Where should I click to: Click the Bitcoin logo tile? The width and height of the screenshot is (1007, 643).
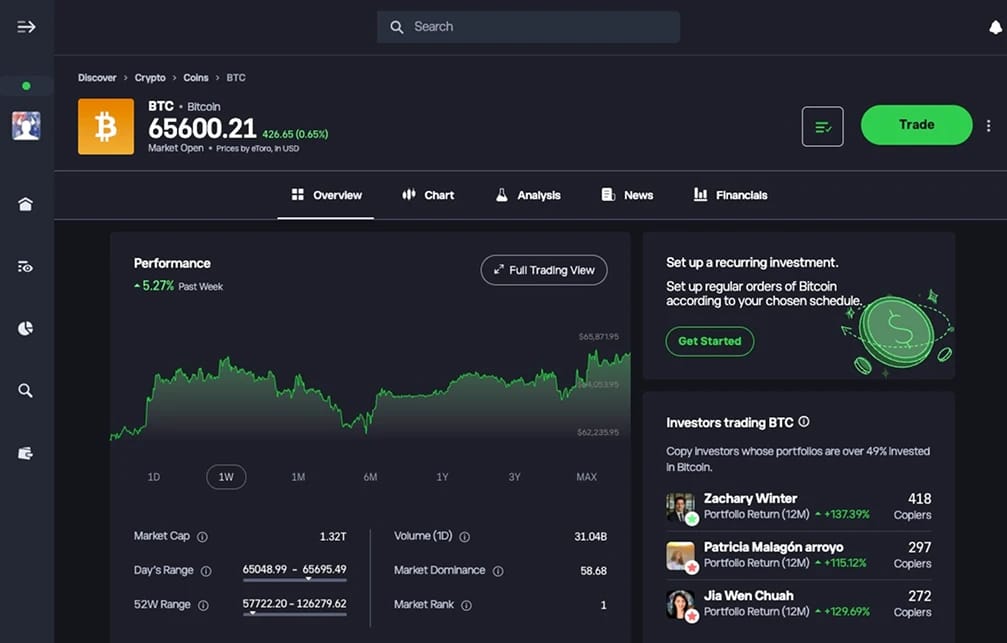106,127
